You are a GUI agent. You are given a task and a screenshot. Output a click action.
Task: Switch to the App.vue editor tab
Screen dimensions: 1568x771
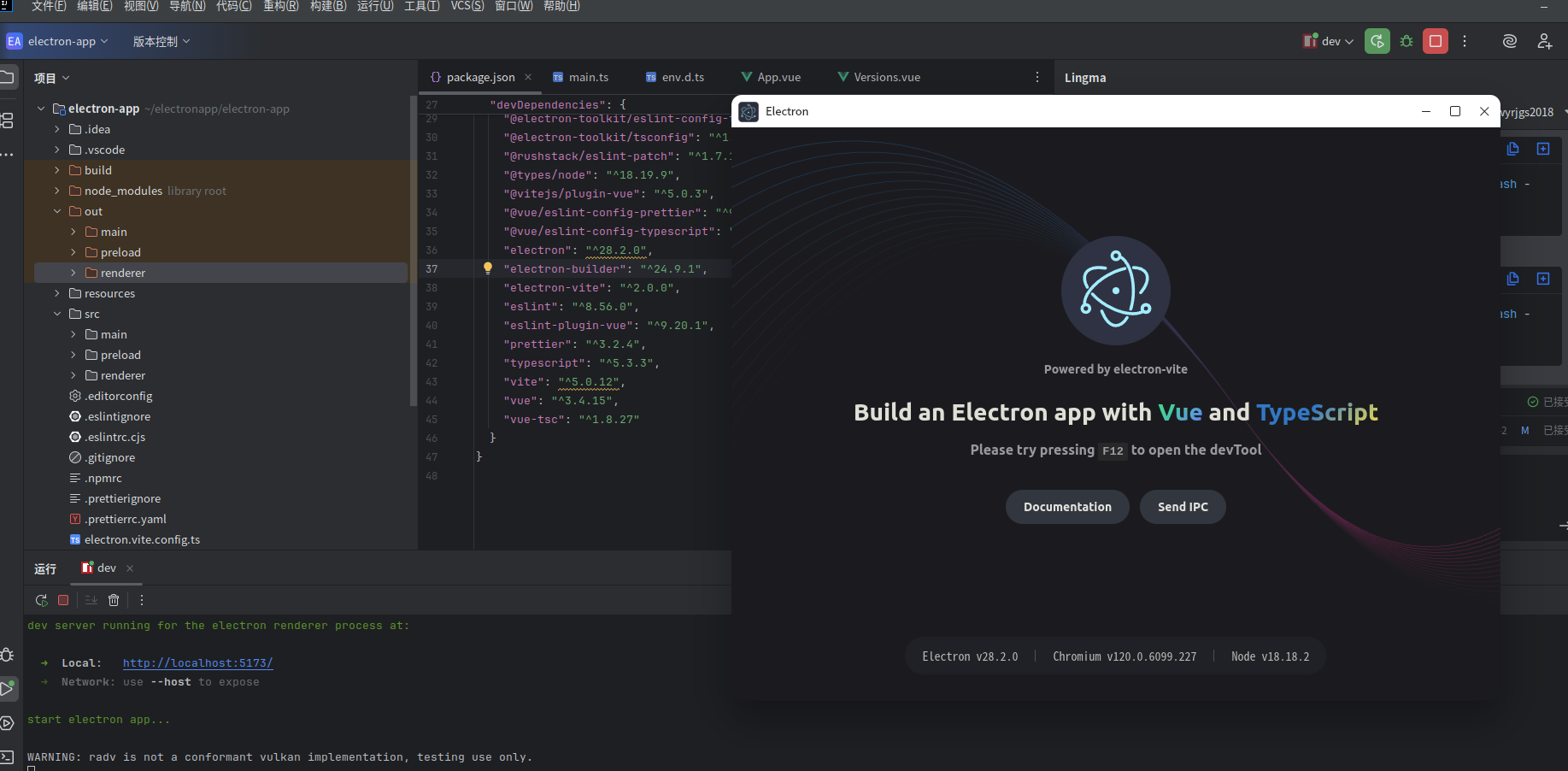tap(771, 77)
